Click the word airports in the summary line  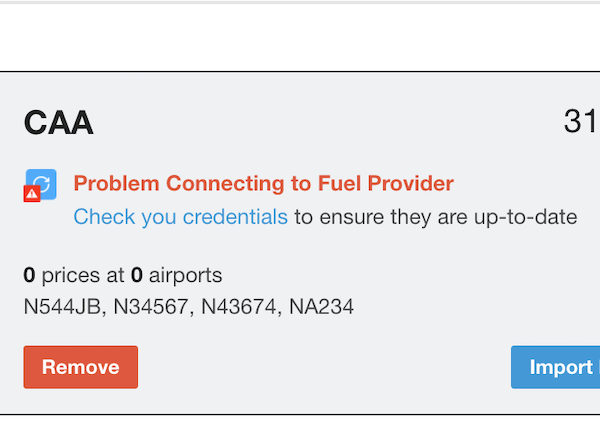186,276
